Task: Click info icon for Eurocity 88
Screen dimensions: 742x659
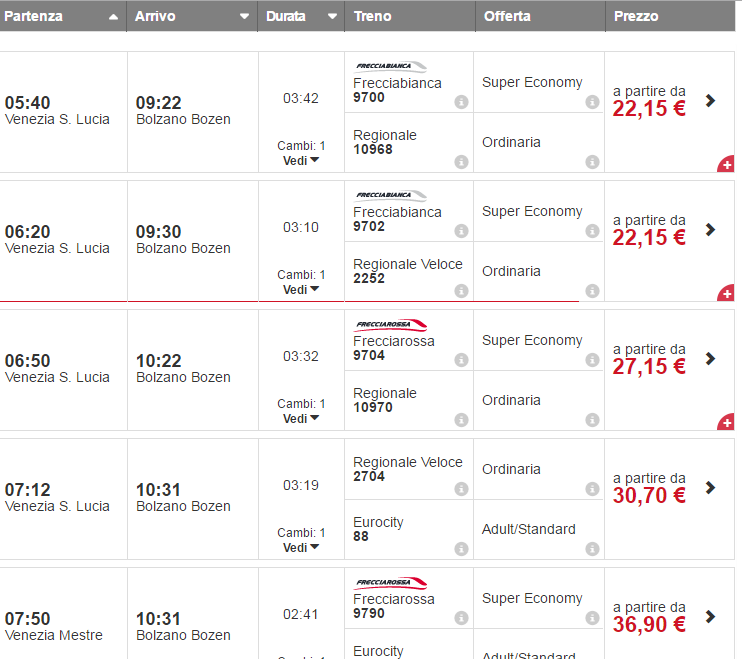Action: tap(461, 549)
